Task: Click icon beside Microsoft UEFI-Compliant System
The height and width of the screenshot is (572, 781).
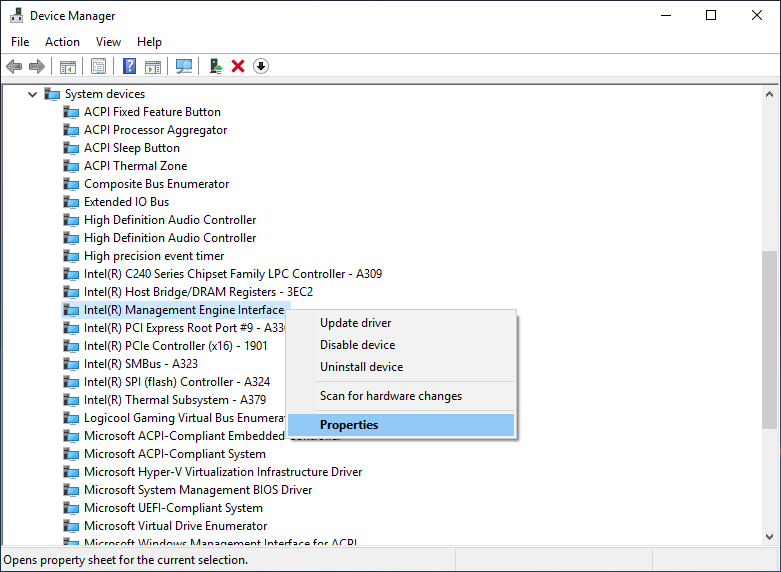Action: (x=71, y=508)
